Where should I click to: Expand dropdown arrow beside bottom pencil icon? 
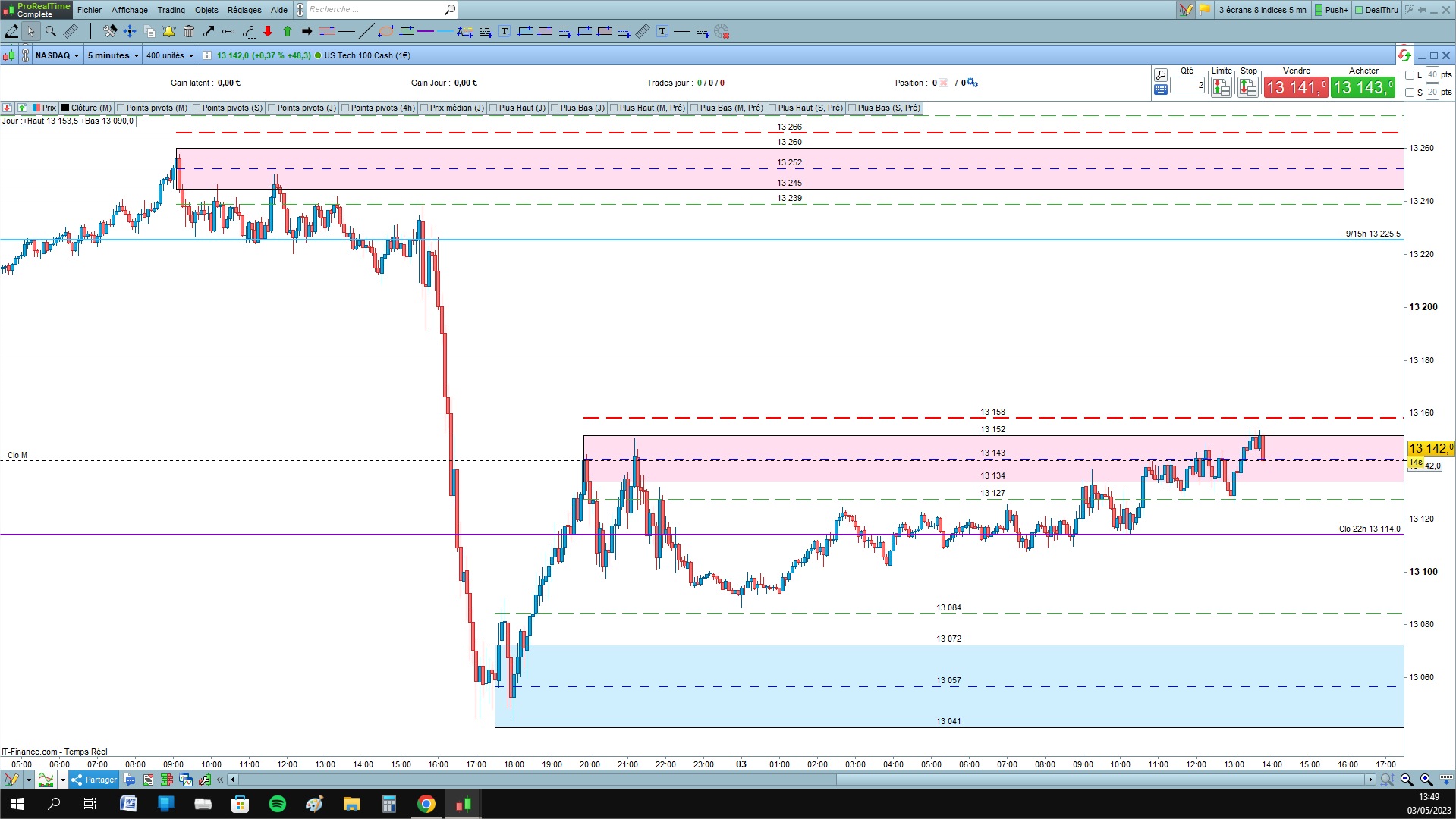pyautogui.click(x=29, y=780)
